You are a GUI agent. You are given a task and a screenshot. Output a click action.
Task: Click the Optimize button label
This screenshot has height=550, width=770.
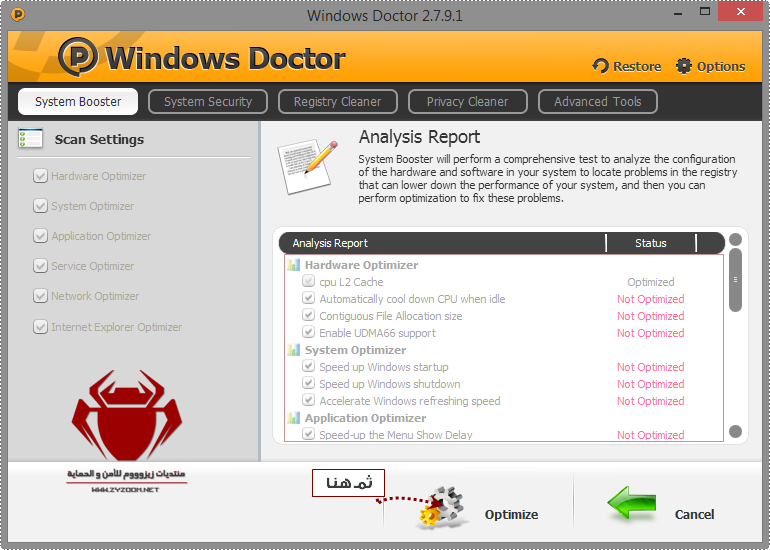[x=511, y=514]
